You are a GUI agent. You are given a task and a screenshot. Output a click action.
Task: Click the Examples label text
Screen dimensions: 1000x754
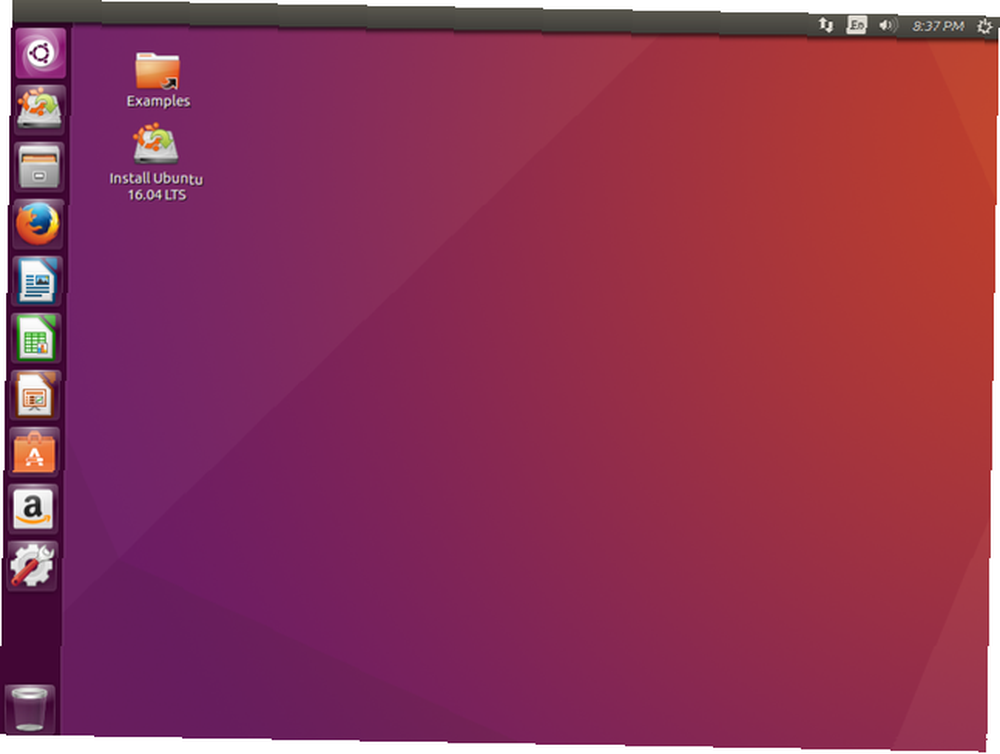158,101
